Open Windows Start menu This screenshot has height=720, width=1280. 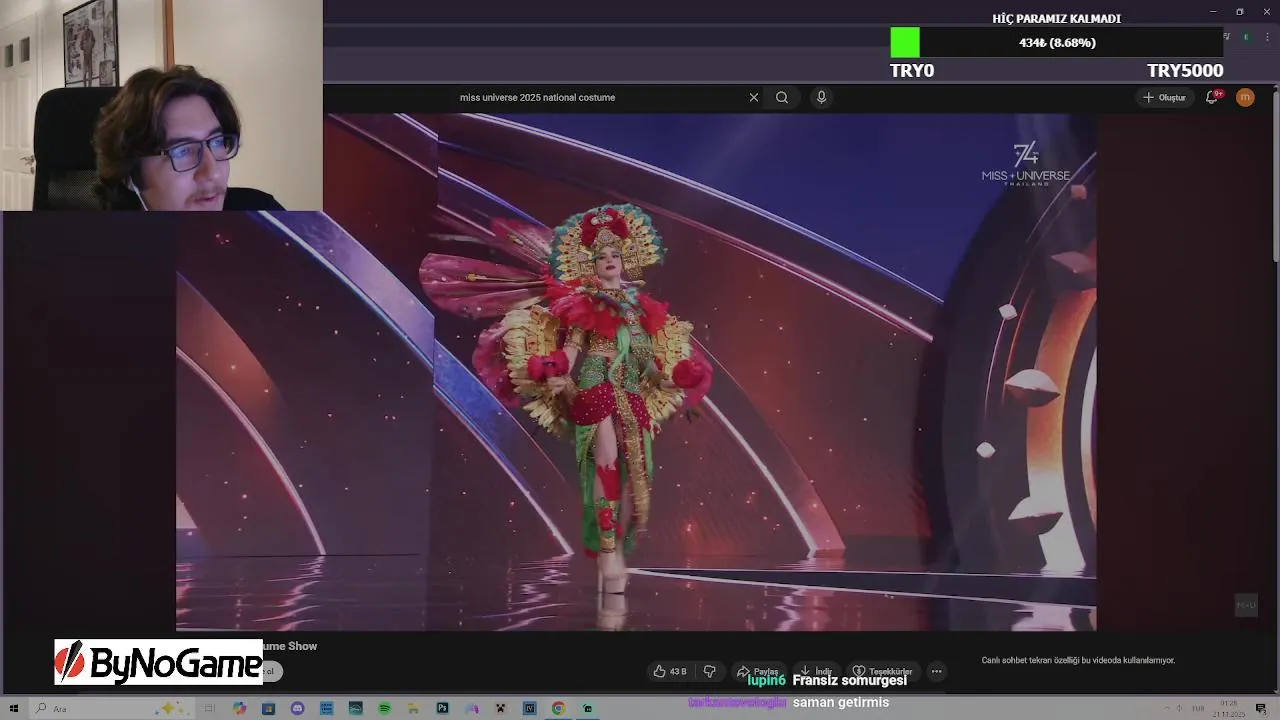14,708
